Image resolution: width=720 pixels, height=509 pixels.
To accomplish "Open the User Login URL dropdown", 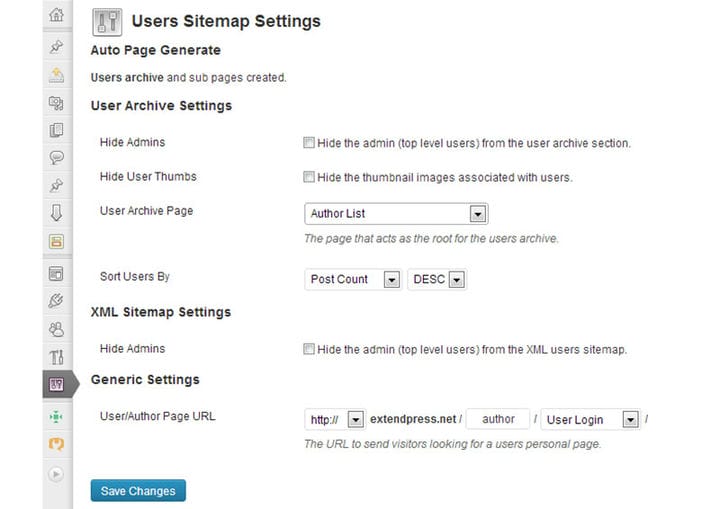I will (591, 419).
